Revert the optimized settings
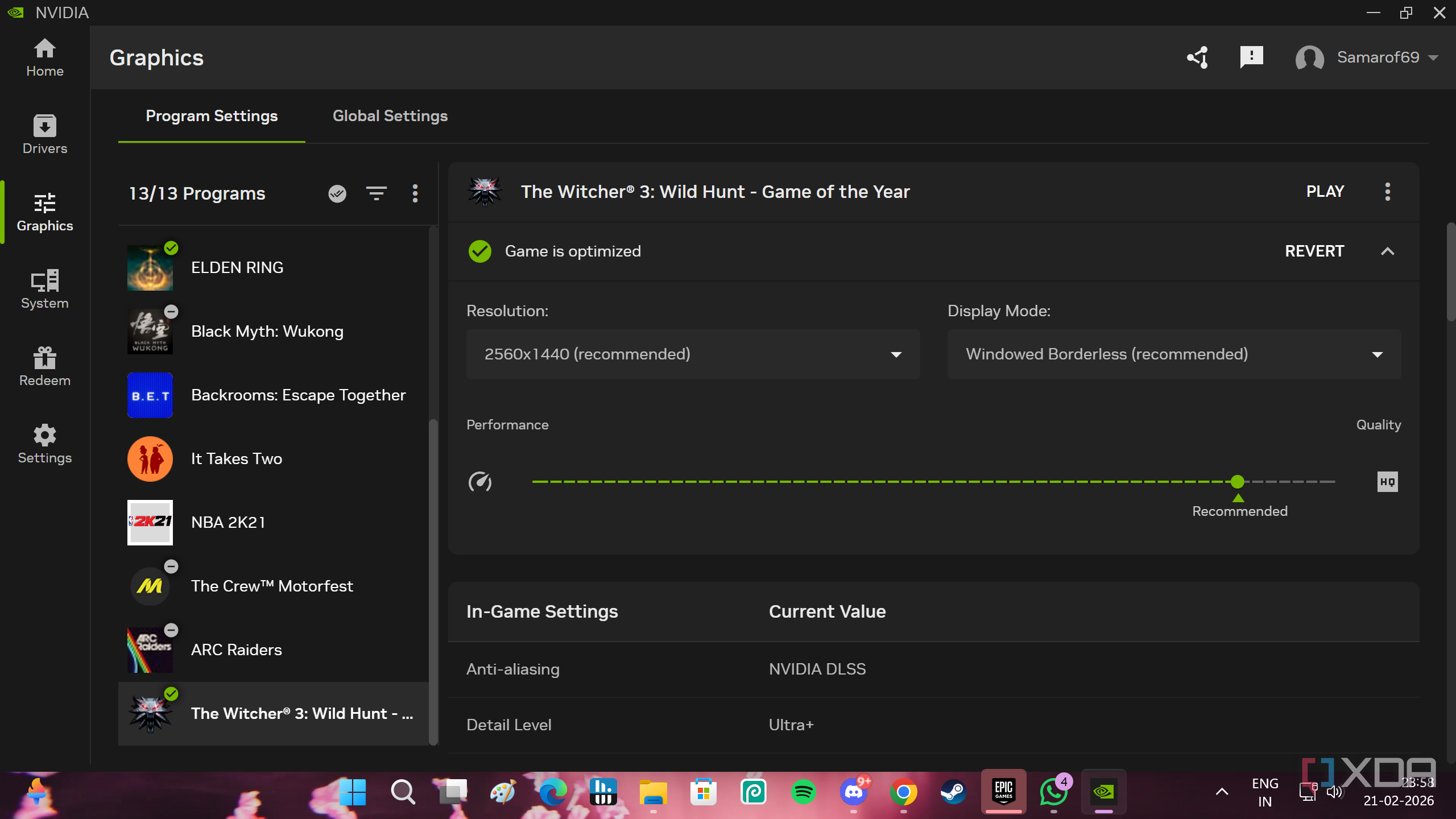The height and width of the screenshot is (819, 1456). (1314, 251)
